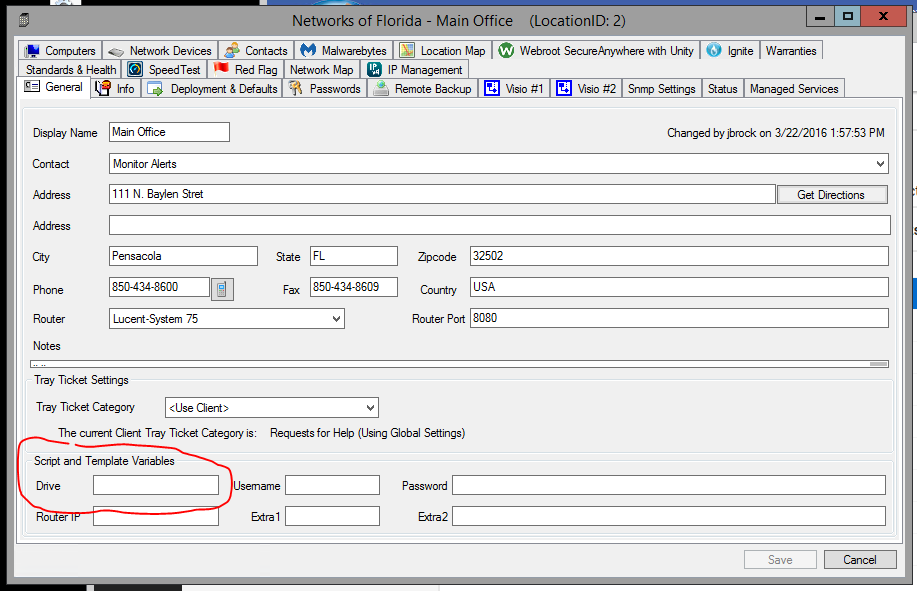This screenshot has height=591, width=917.
Task: Click the phone dialer icon beside Phone
Action: point(223,289)
